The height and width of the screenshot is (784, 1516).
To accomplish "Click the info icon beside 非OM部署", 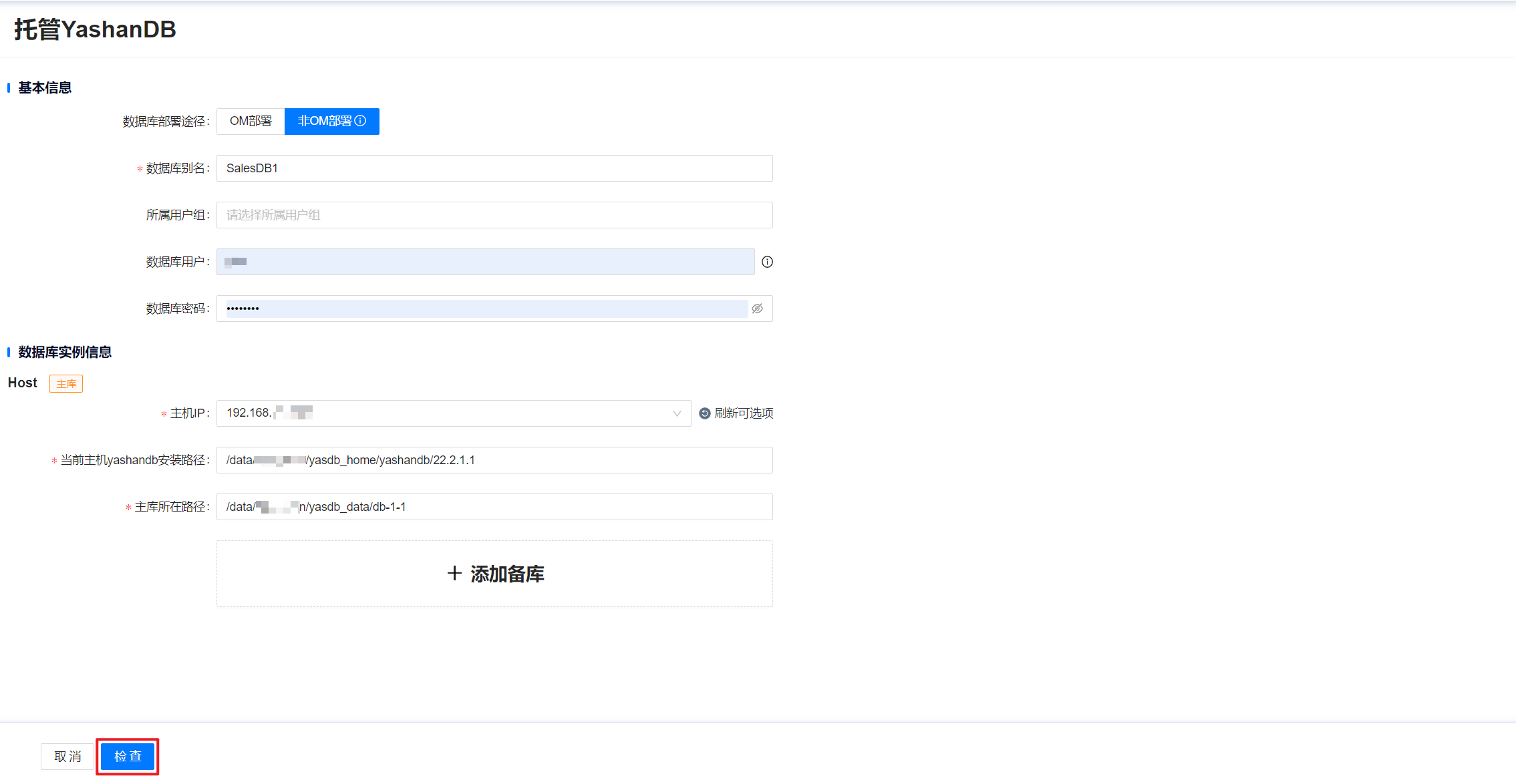I will (x=360, y=121).
